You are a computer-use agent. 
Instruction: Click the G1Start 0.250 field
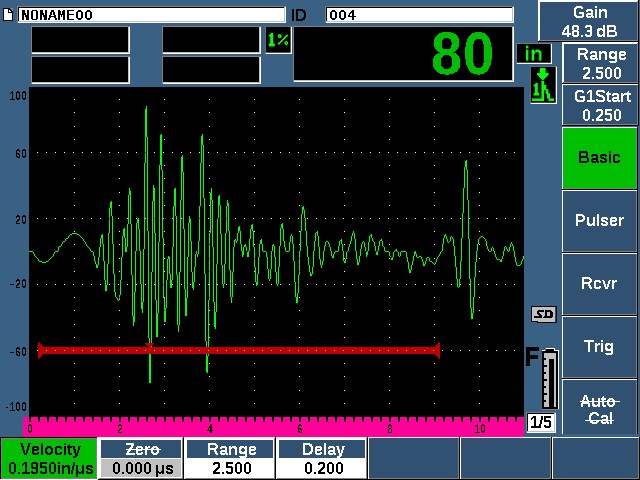pyautogui.click(x=599, y=105)
